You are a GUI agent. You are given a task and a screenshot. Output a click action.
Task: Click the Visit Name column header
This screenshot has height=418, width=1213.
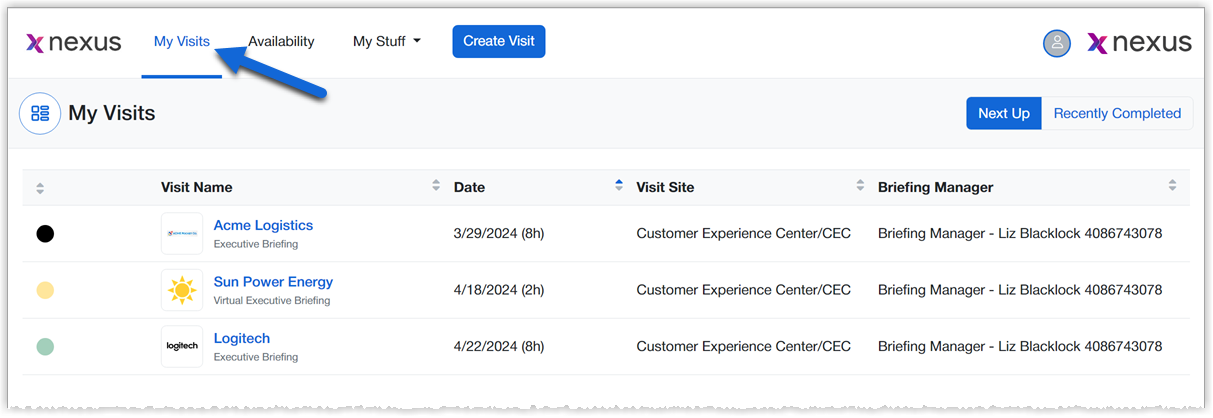tap(197, 187)
